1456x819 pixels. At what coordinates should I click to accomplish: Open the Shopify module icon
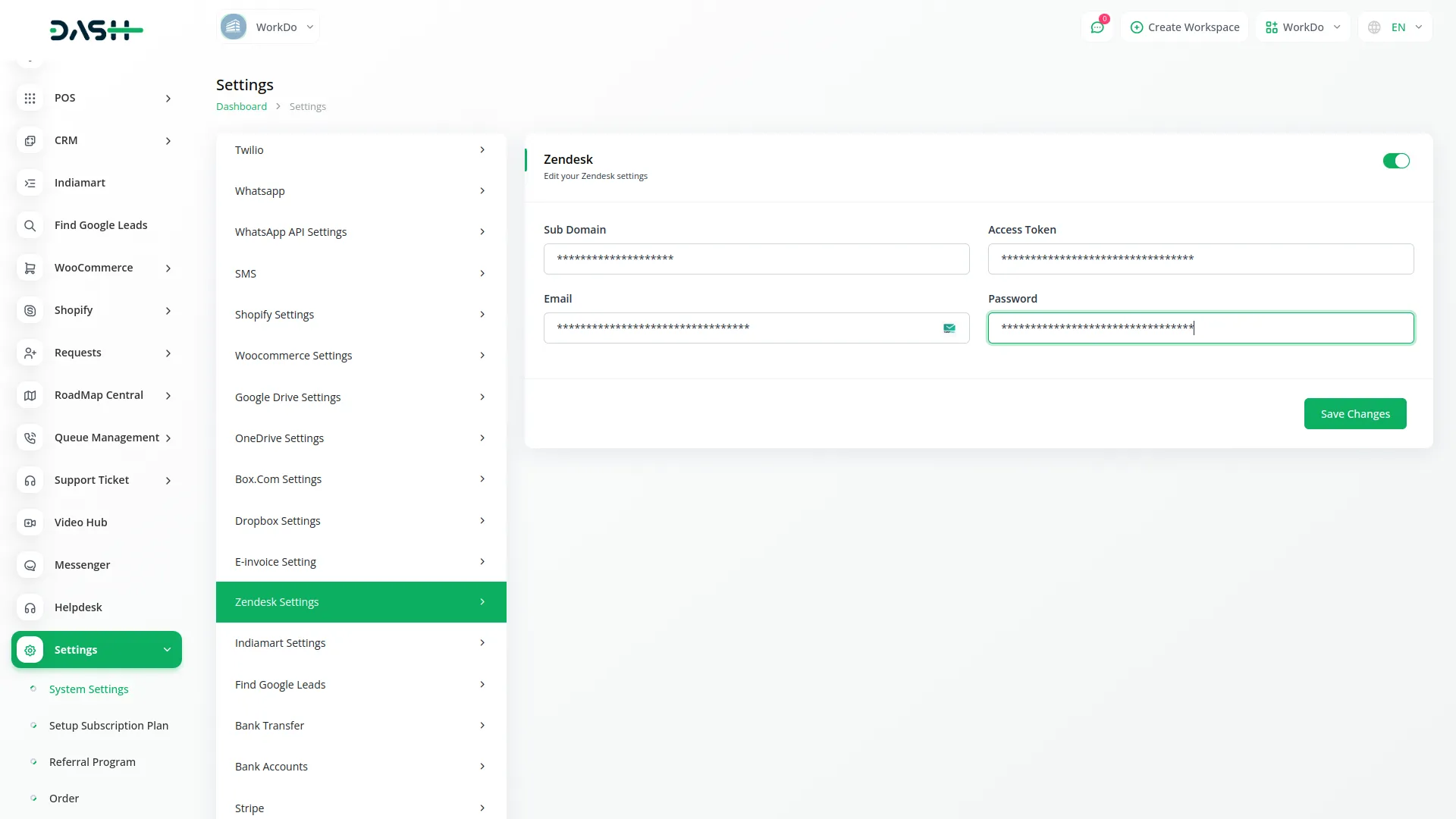30,310
